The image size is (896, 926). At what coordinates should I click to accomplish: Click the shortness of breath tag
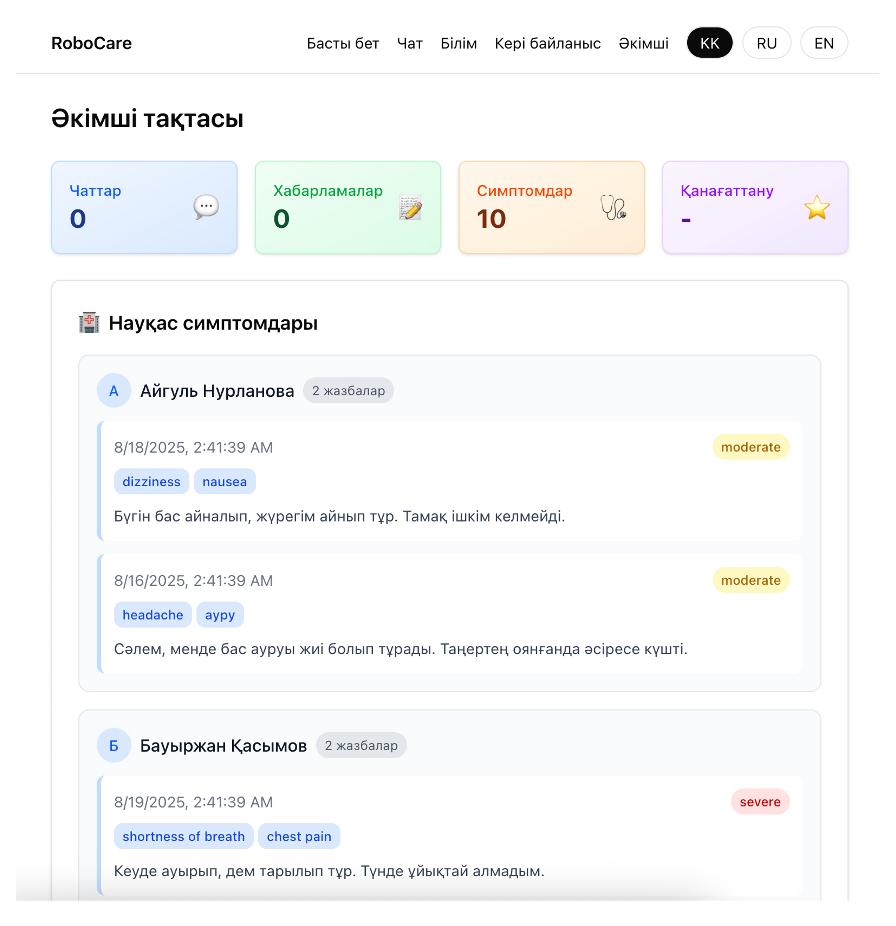[184, 836]
